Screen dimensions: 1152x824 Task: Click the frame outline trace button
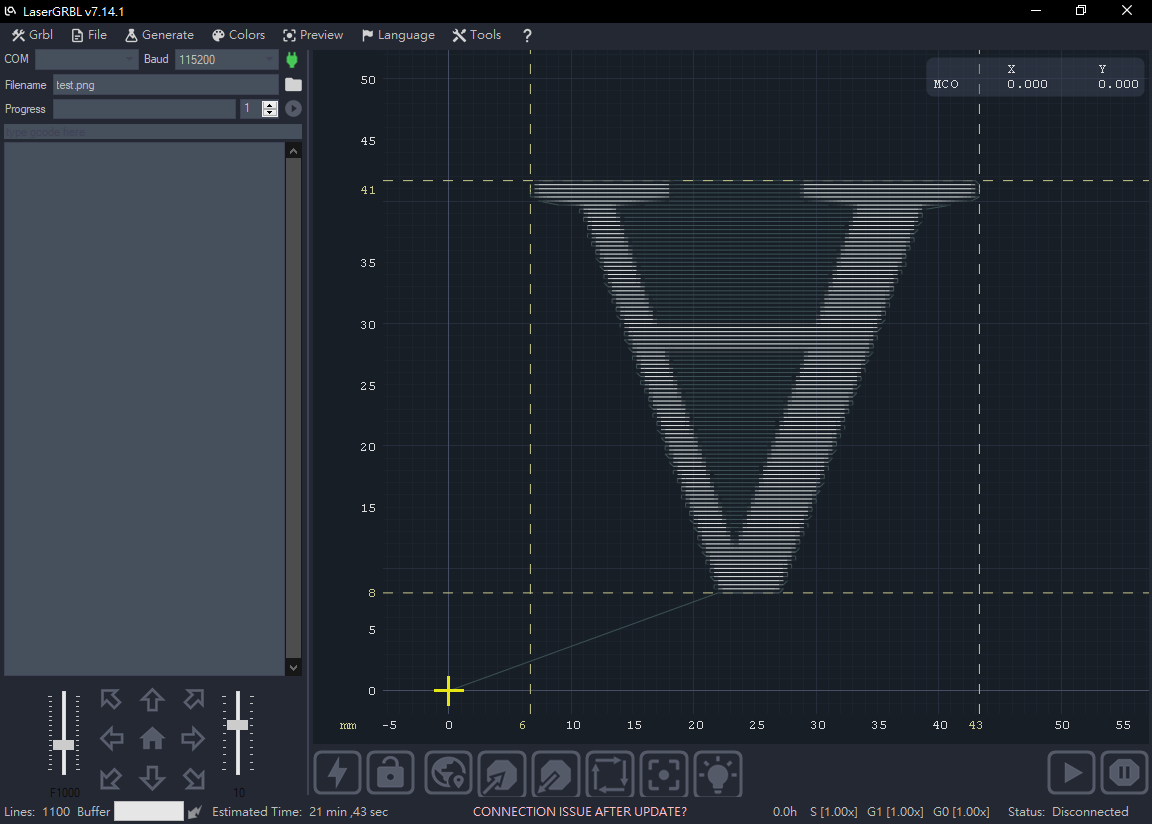tap(609, 773)
